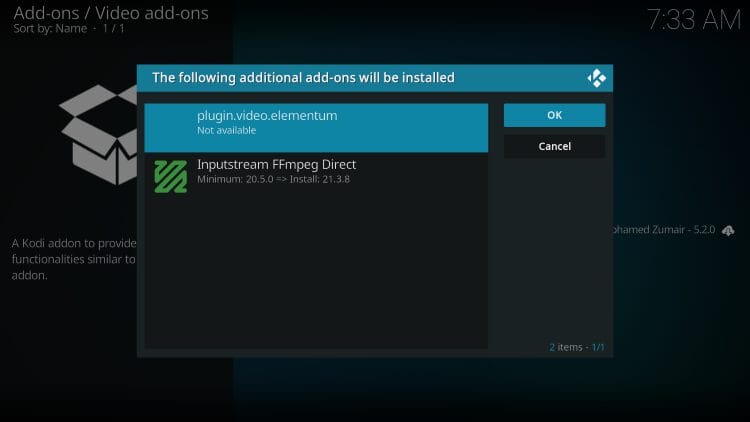Click the 'Sort by: Name' label
The height and width of the screenshot is (422, 750).
pos(50,30)
